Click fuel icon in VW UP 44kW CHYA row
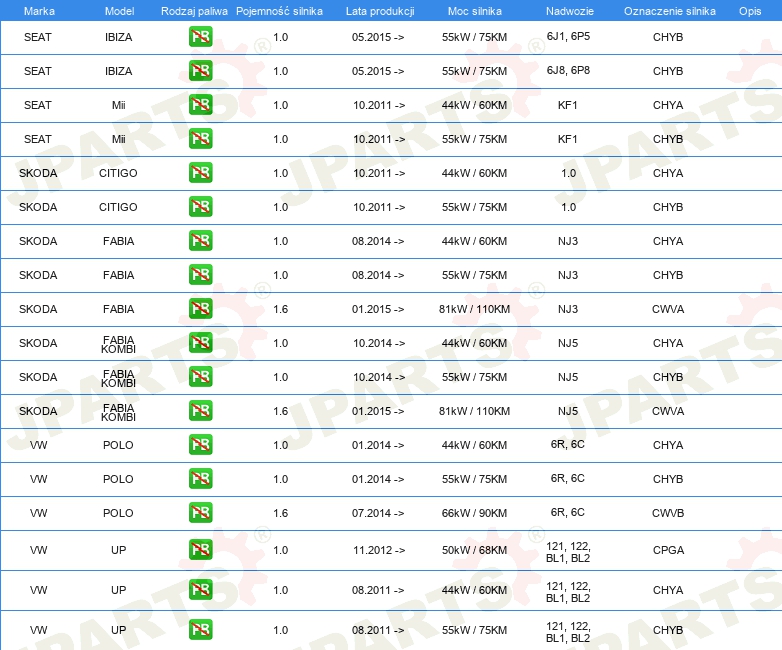 pyautogui.click(x=200, y=590)
